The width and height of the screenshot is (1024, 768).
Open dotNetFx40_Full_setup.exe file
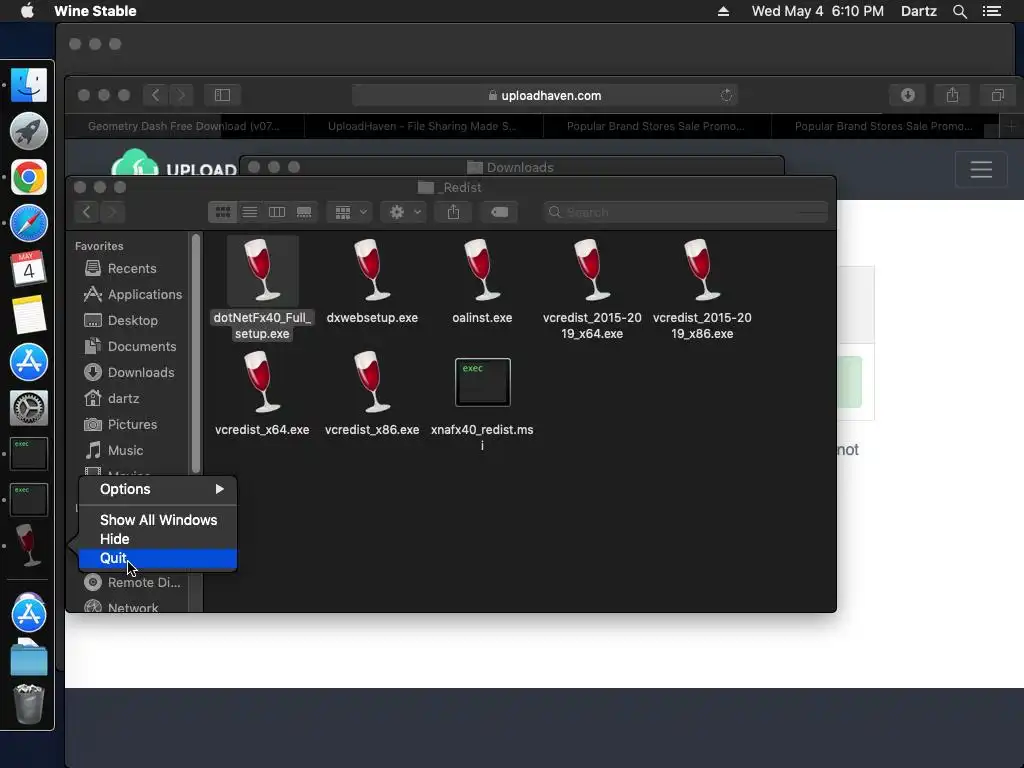tap(262, 270)
